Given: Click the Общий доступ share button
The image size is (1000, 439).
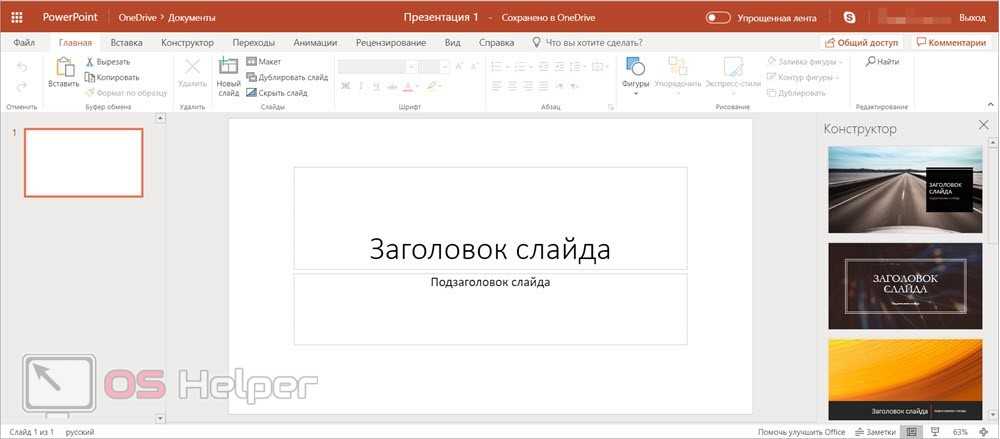Looking at the screenshot, I should 861,43.
